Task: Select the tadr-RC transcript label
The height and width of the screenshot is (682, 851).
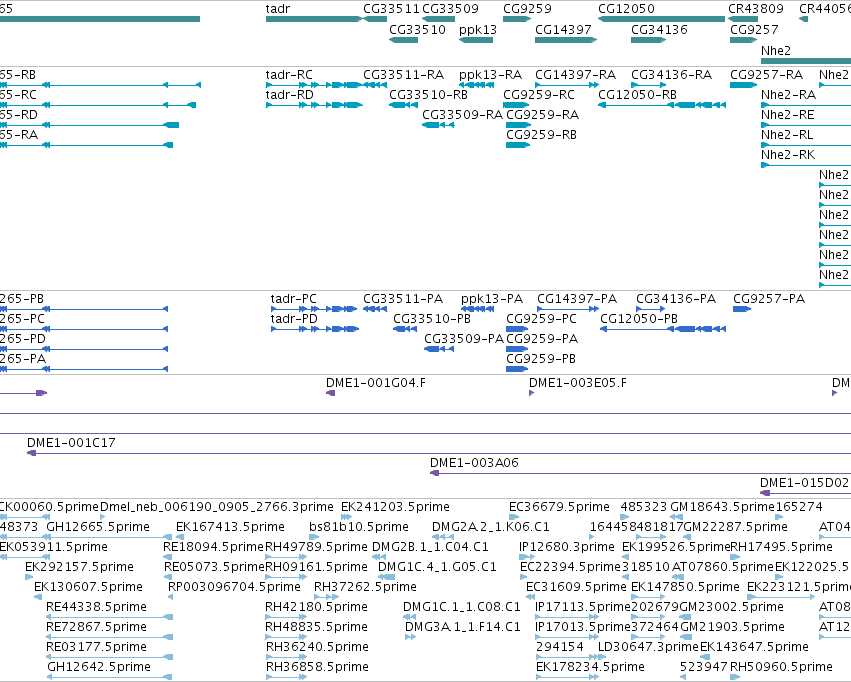Action: pos(289,75)
